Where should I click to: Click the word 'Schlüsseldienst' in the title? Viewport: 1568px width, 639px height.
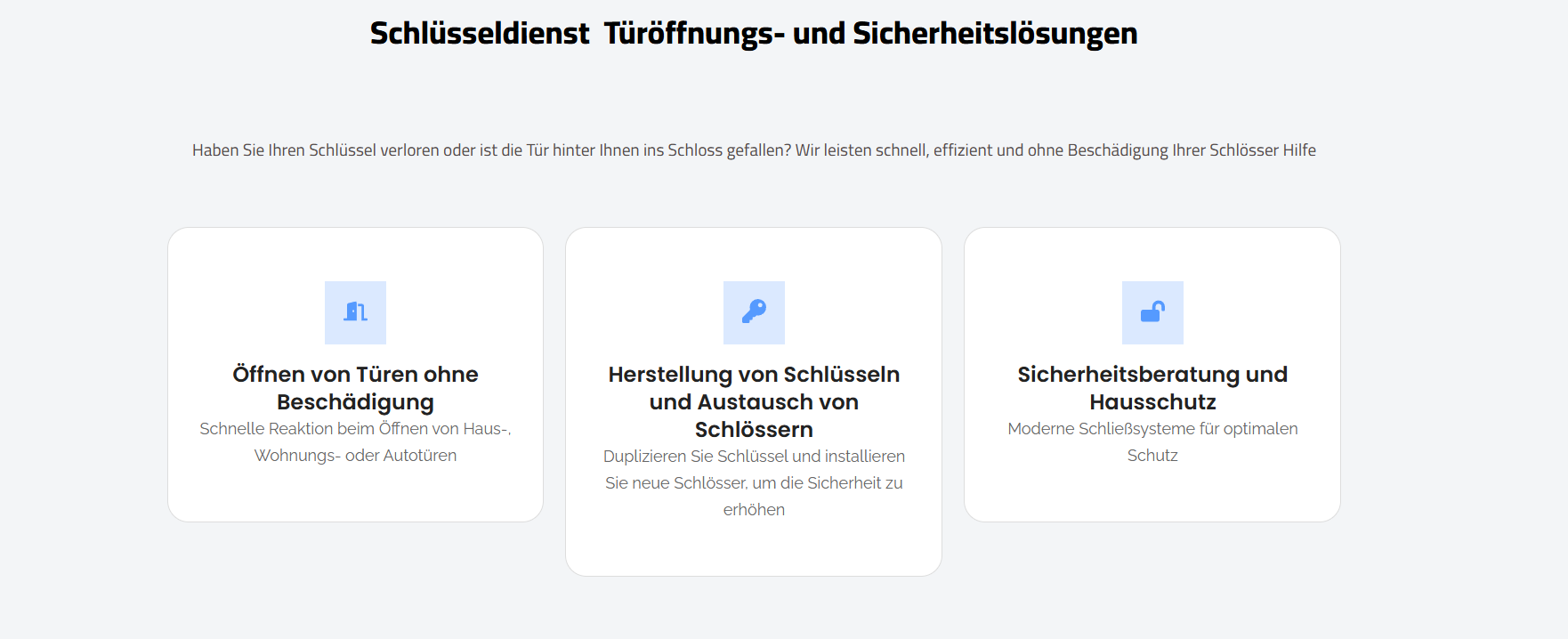click(480, 34)
